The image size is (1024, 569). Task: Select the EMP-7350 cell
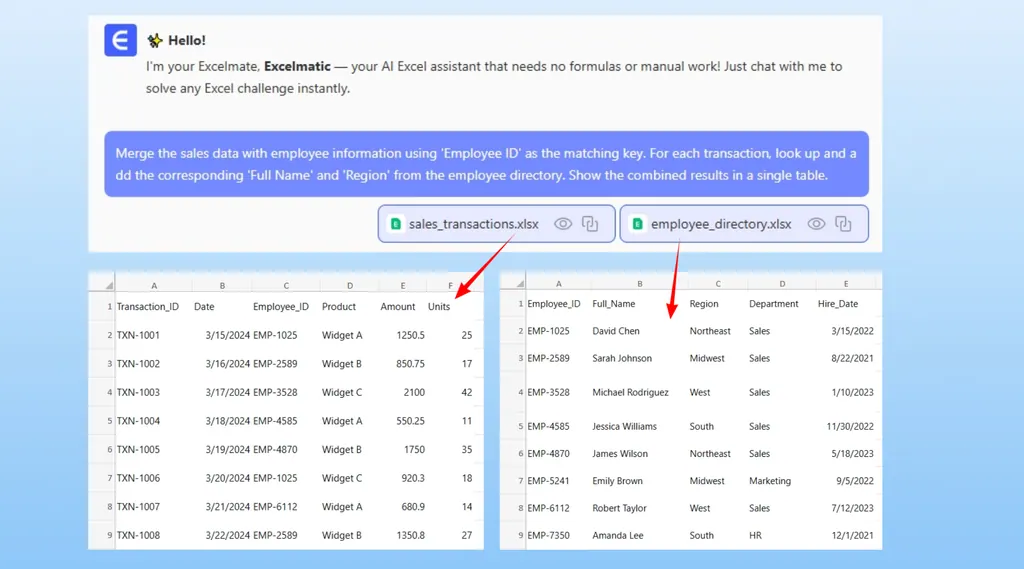click(548, 535)
